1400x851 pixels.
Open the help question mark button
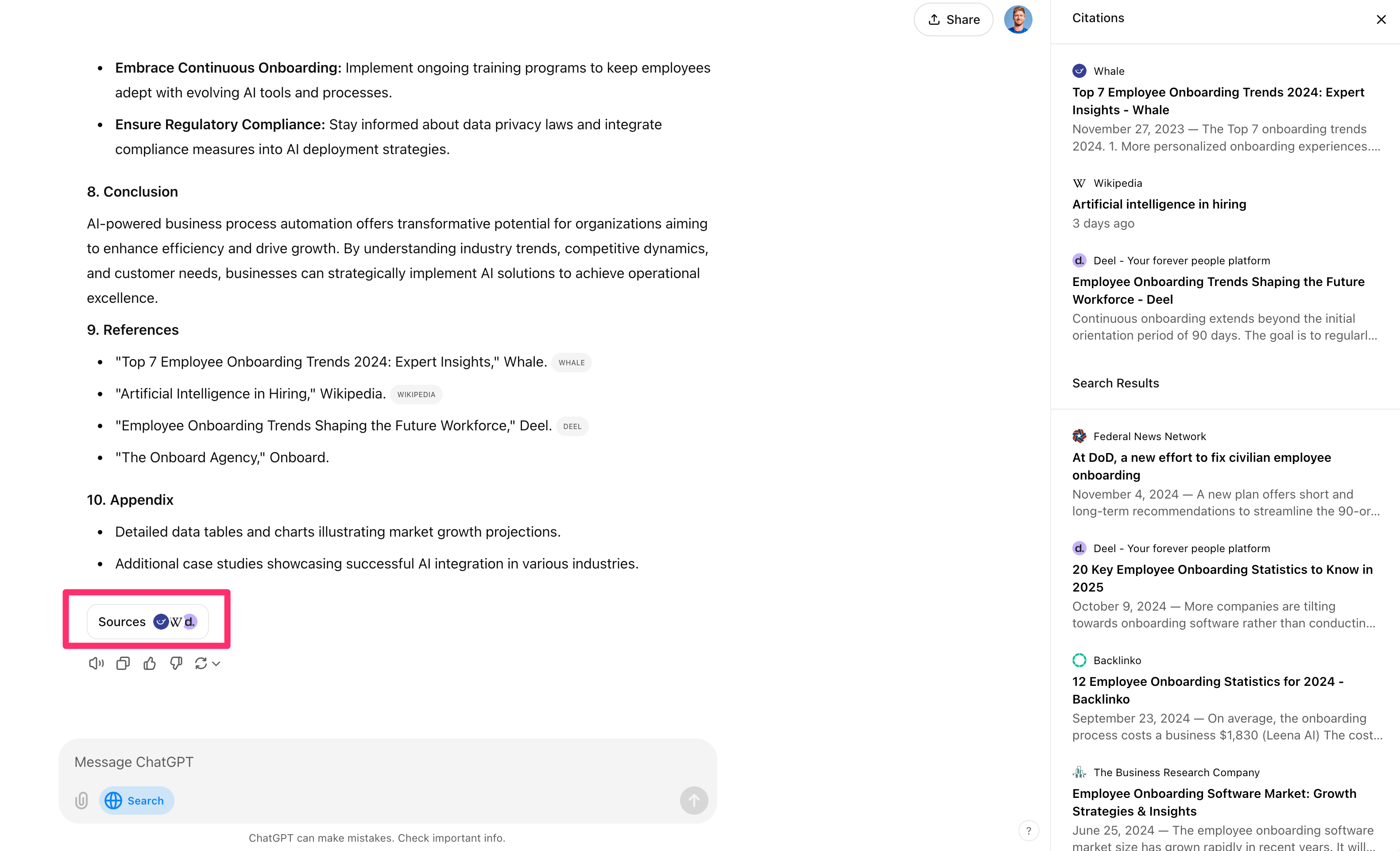point(1029,831)
